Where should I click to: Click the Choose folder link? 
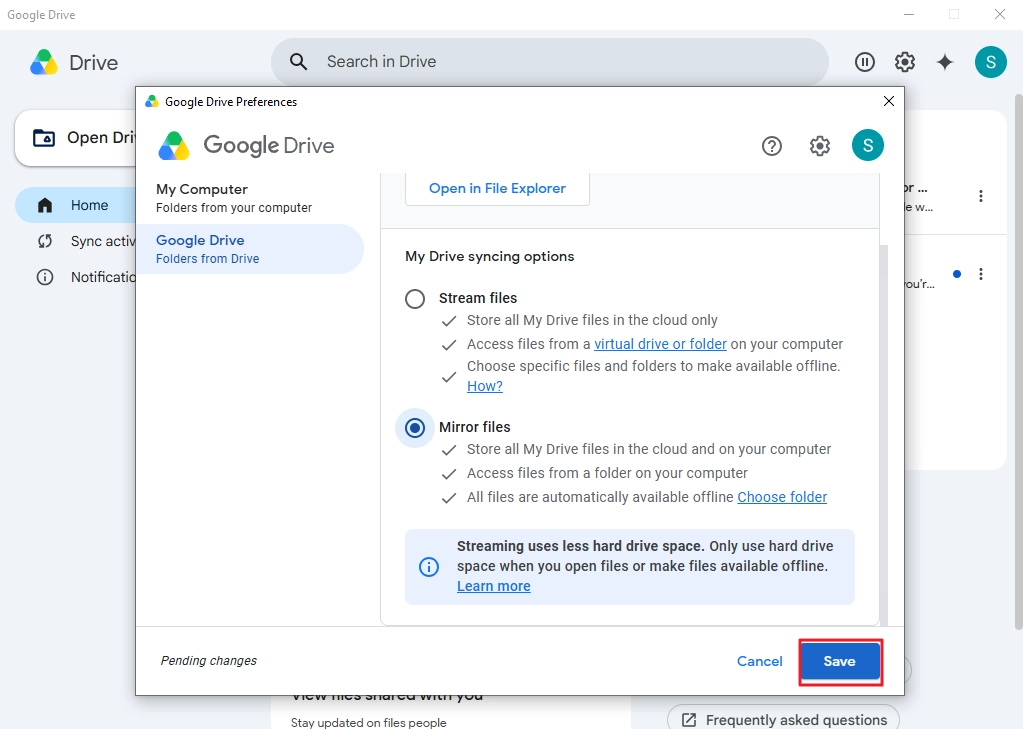(782, 497)
